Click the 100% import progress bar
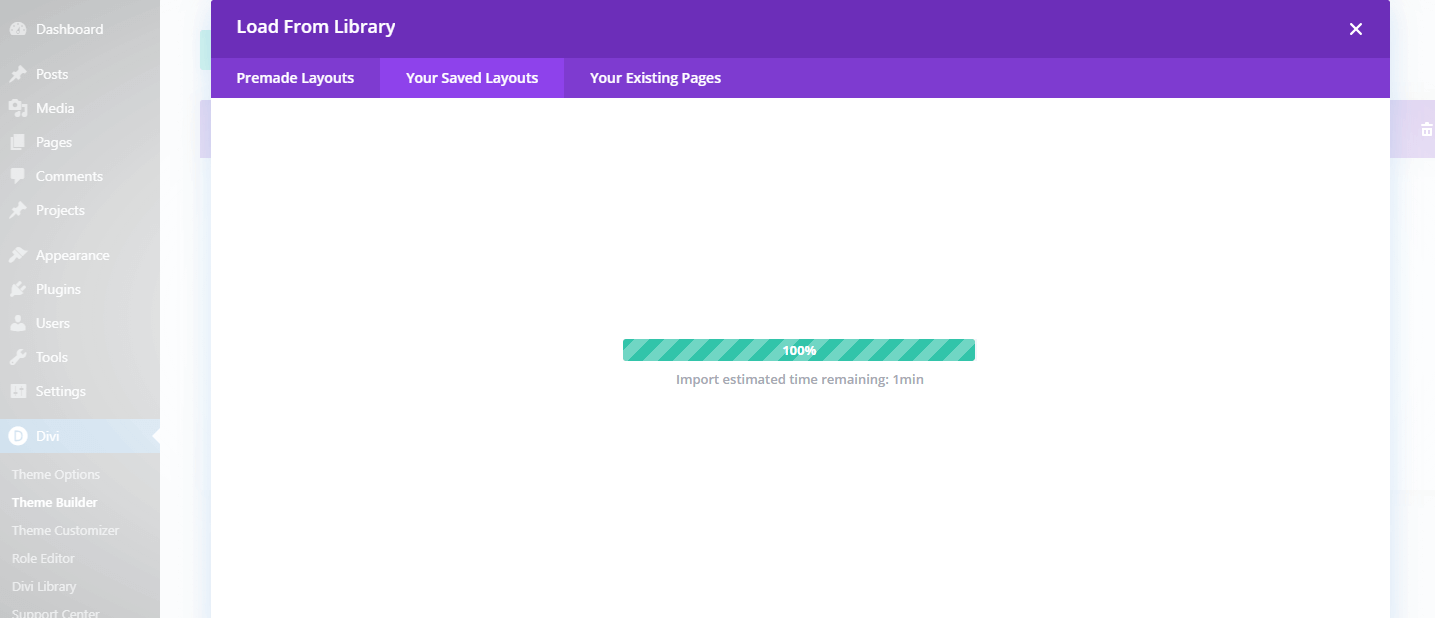 click(x=799, y=350)
